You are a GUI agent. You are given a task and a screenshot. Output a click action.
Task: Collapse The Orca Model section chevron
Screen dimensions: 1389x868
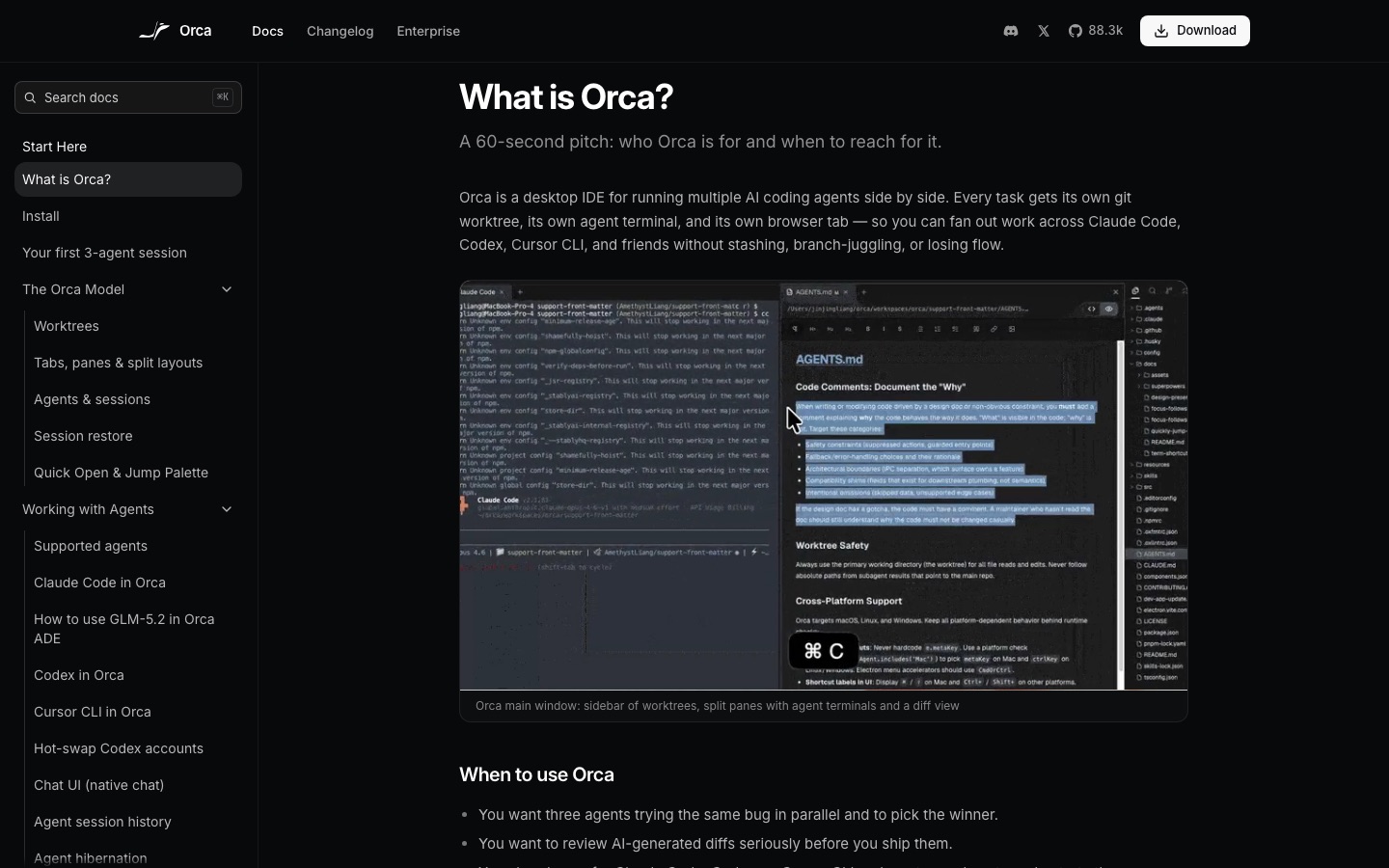[227, 289]
